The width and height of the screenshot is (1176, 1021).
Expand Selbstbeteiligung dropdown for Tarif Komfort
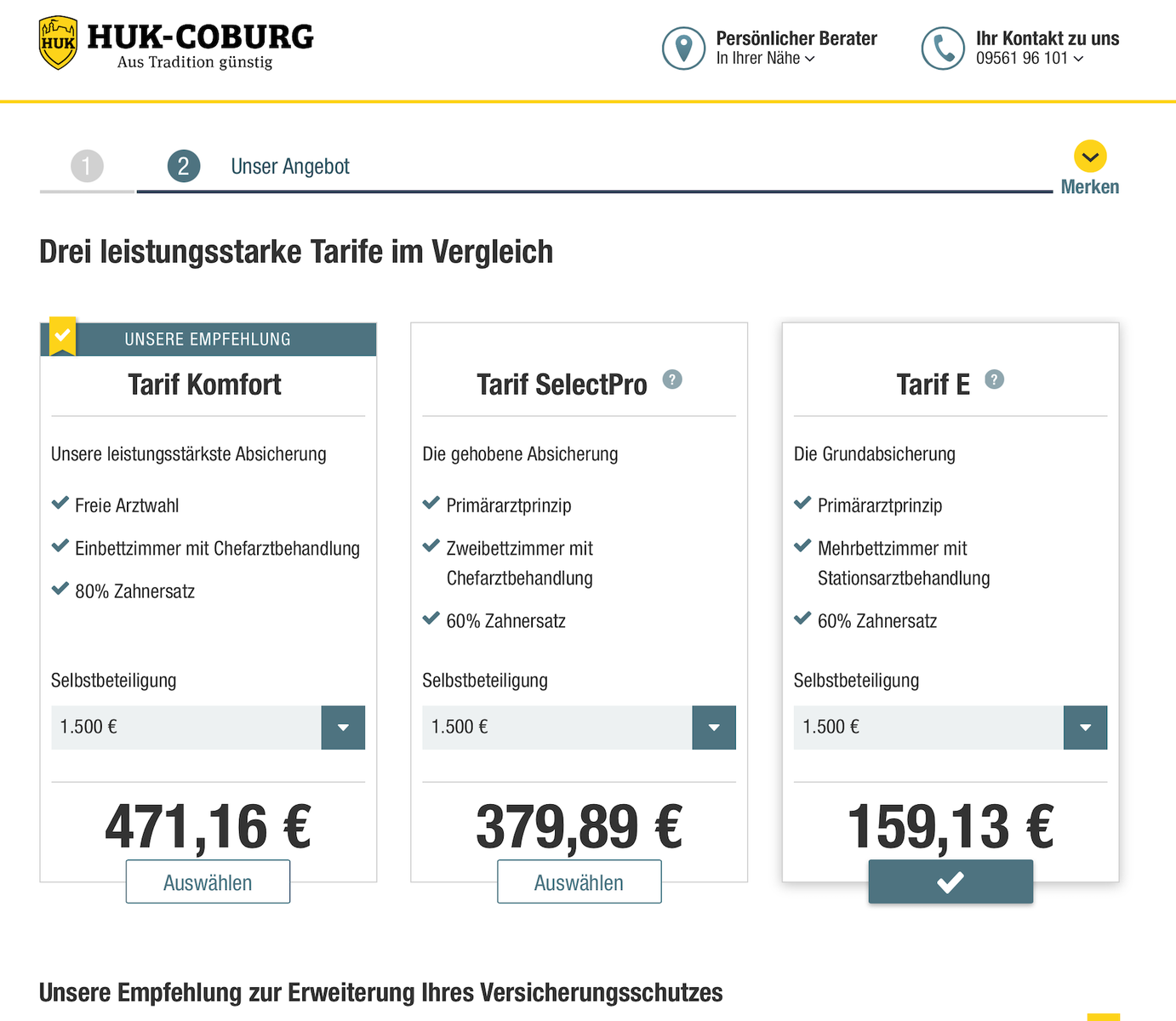[343, 727]
